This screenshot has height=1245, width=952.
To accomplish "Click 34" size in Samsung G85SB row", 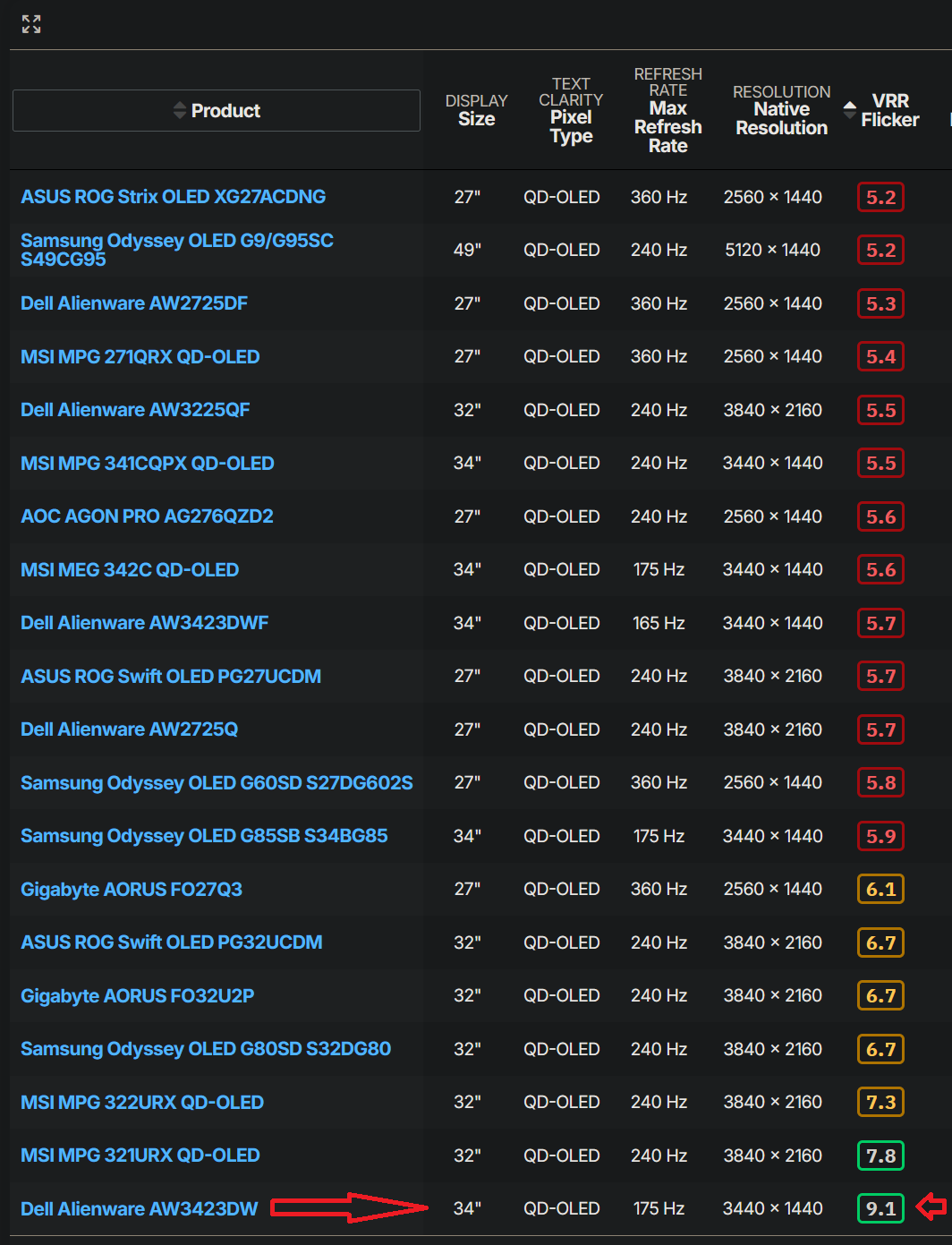I will [467, 836].
